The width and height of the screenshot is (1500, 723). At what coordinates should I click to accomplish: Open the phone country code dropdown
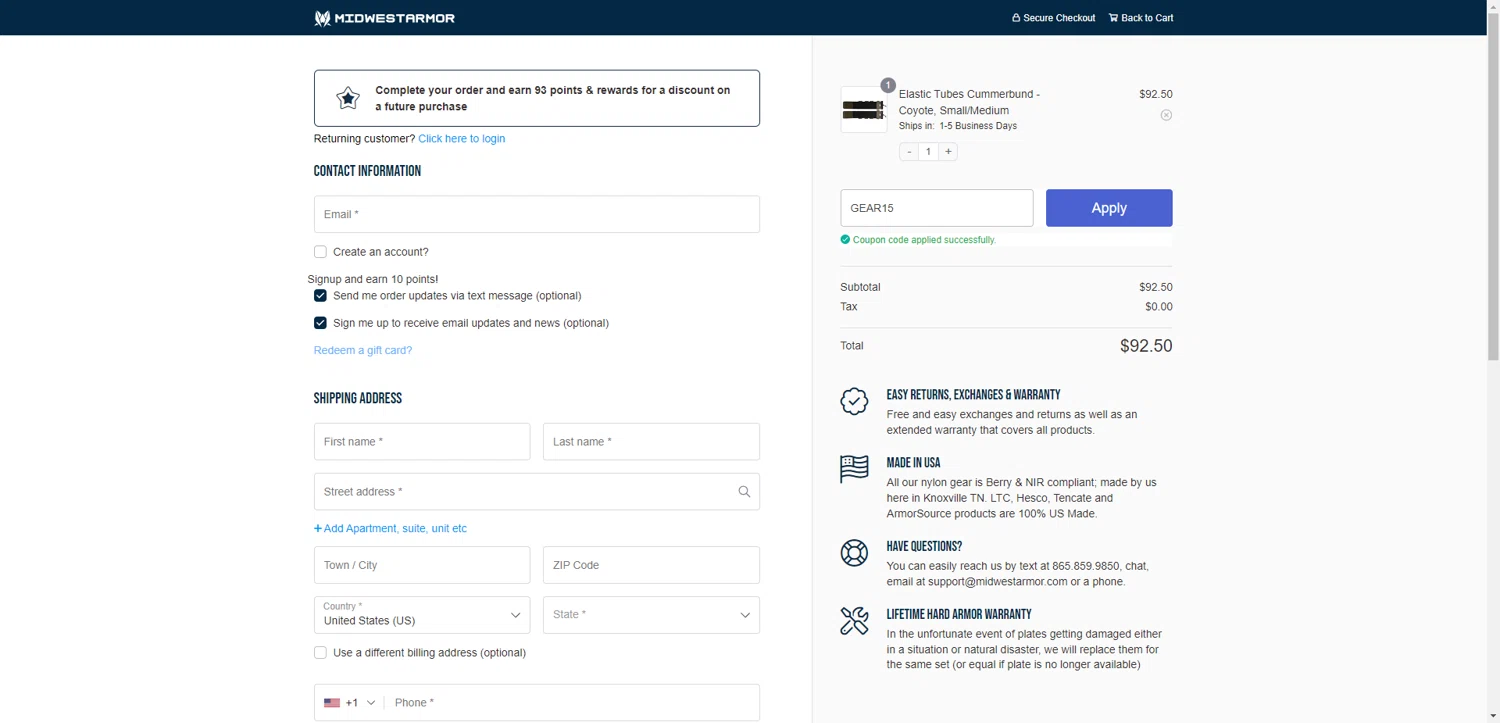[x=350, y=703]
